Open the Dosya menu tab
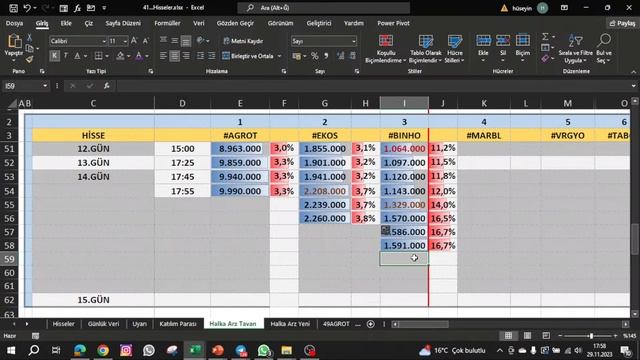640x360 pixels. [x=14, y=23]
